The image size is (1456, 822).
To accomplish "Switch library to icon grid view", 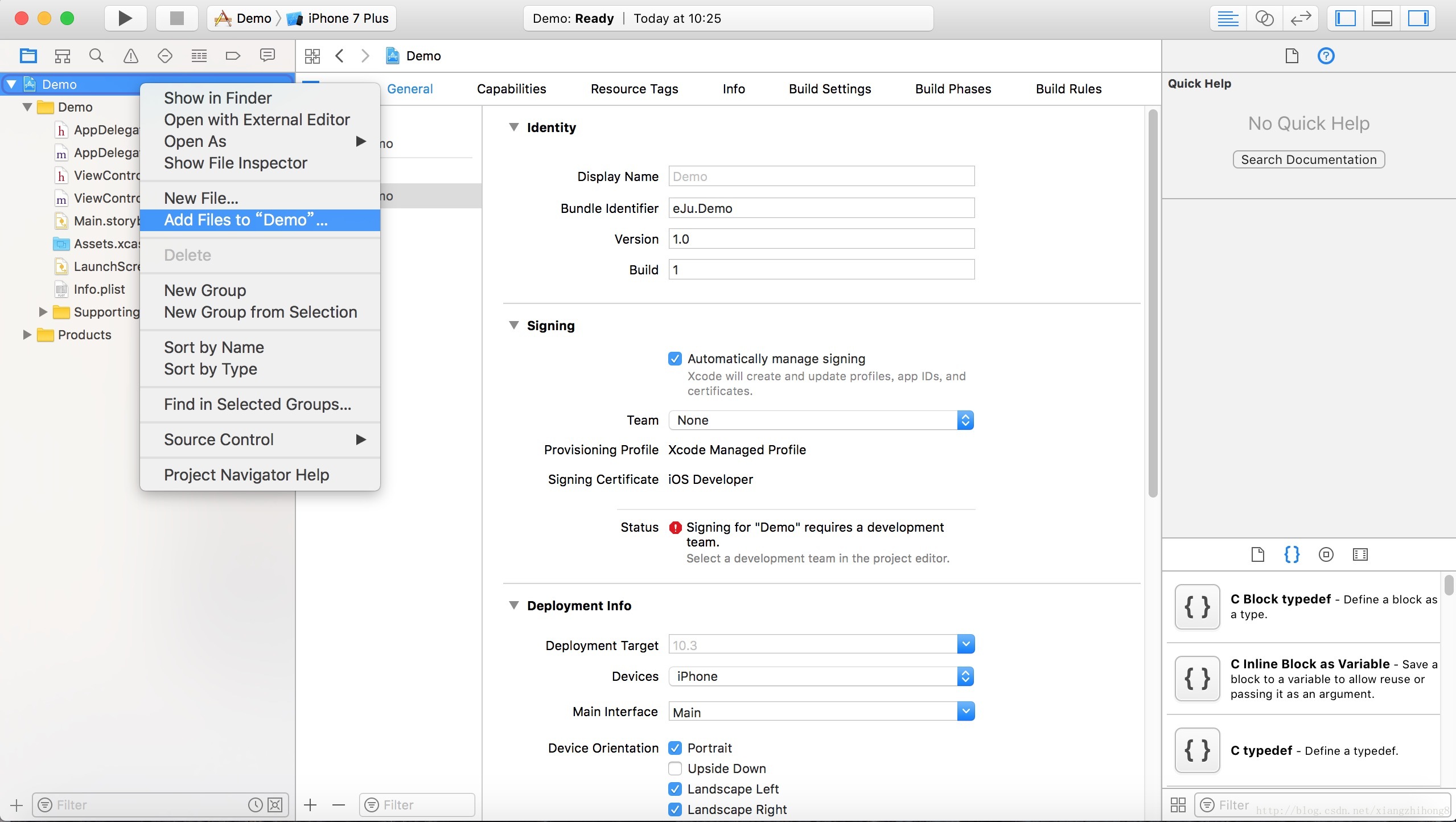I will pos(1178,805).
